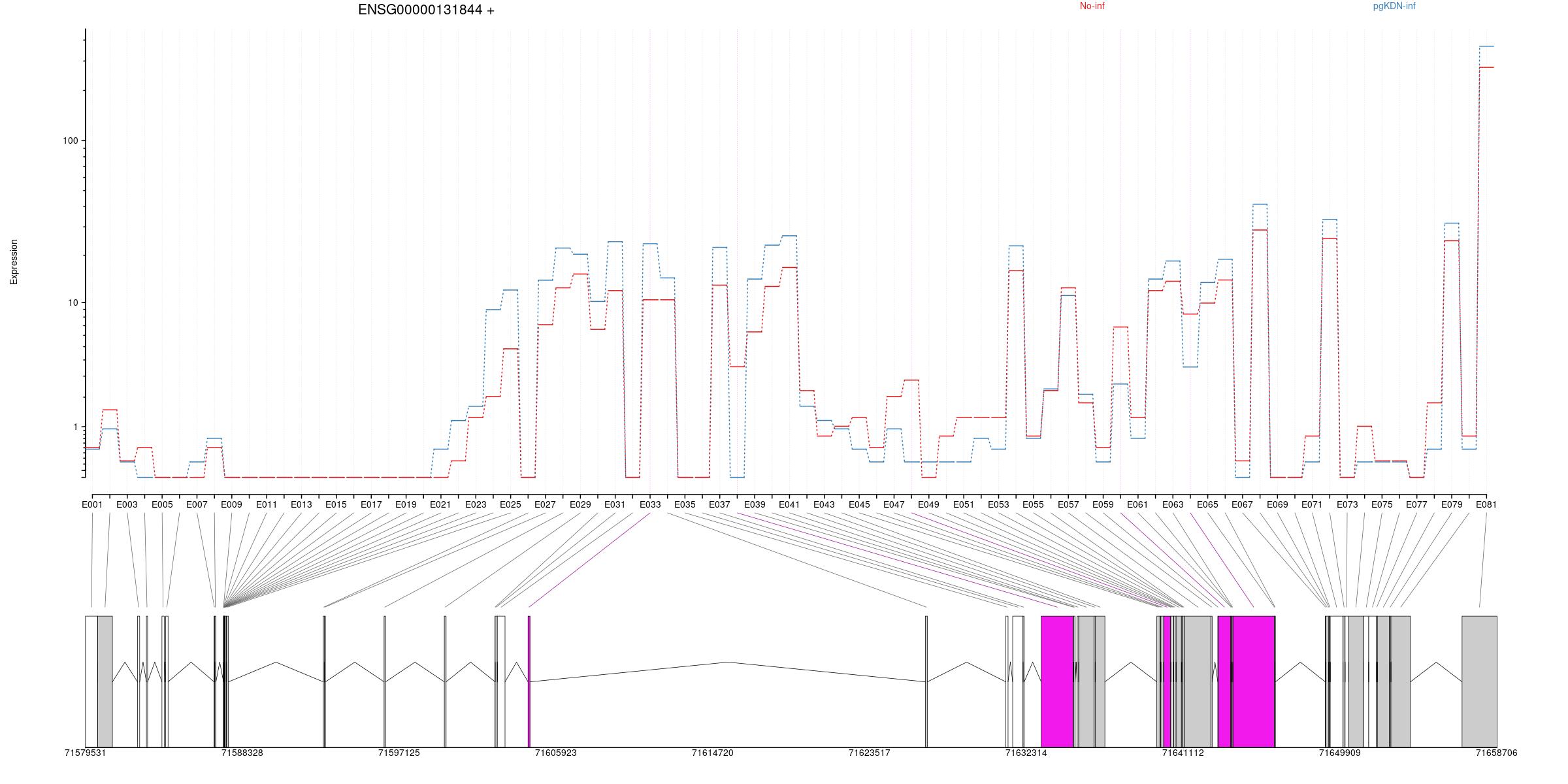
Task: Select exon label E033 on the axis
Action: (649, 504)
